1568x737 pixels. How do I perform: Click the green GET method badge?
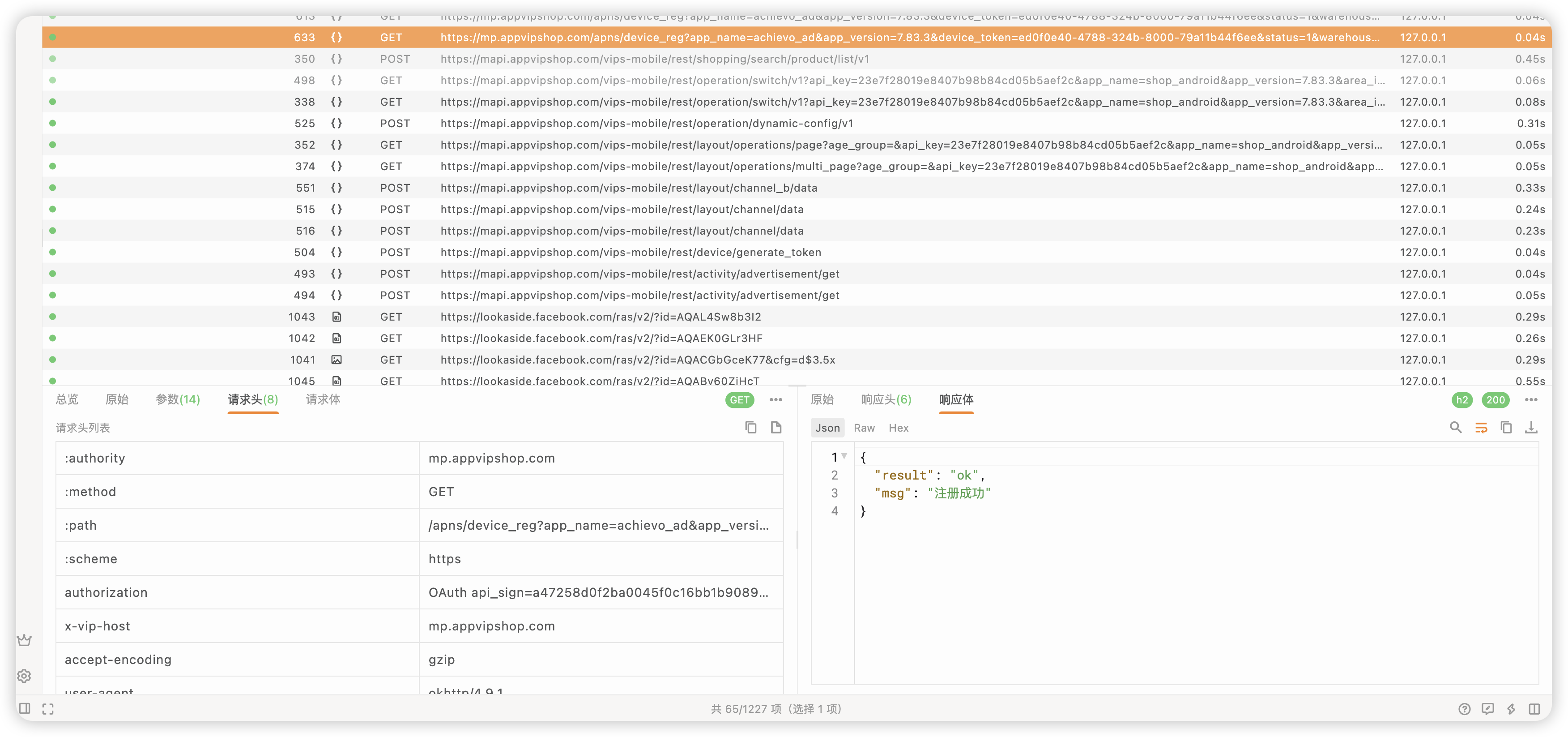tap(740, 399)
